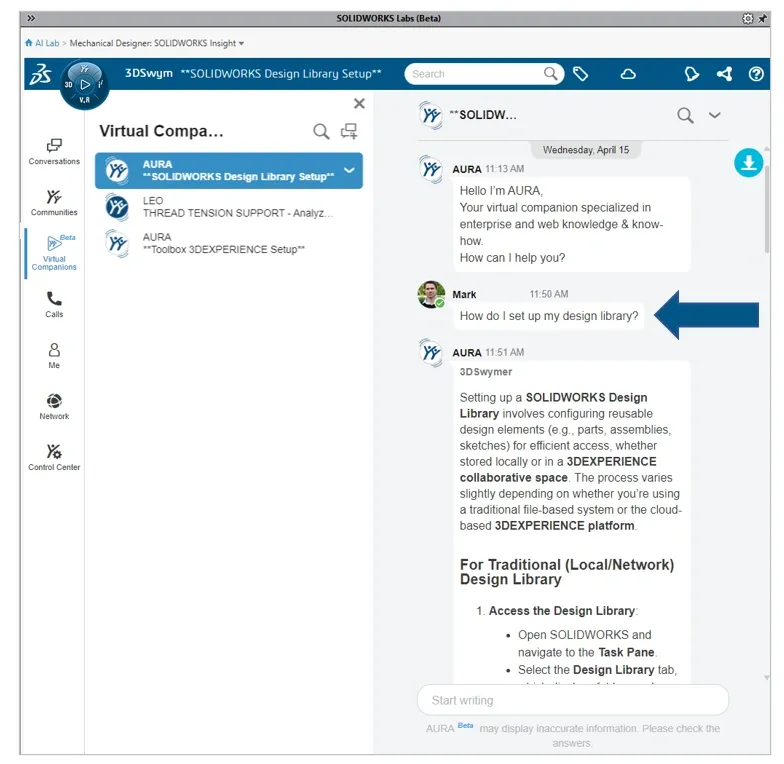Click the share icon in header
This screenshot has width=784, height=764.
[x=724, y=74]
